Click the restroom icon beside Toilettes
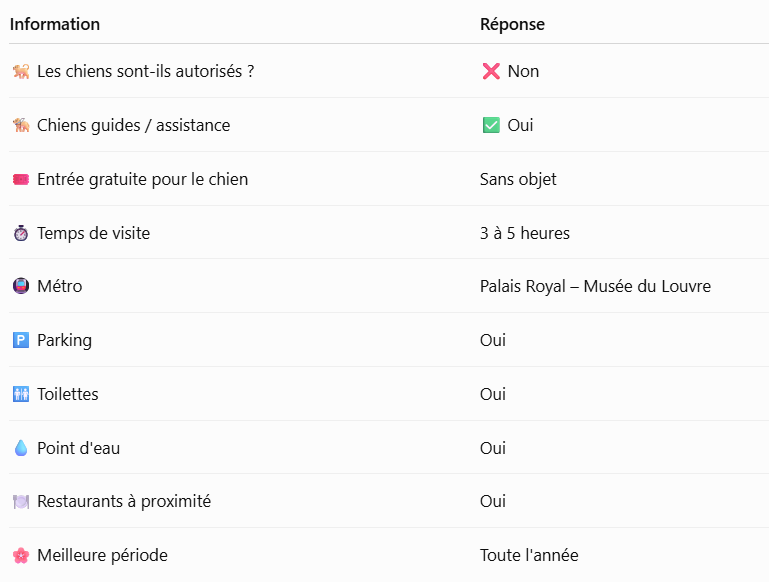This screenshot has width=769, height=582. coord(21,394)
